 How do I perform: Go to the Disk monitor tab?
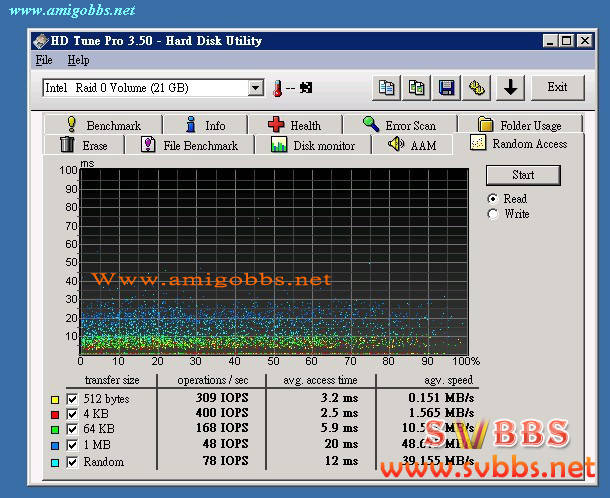pos(312,145)
